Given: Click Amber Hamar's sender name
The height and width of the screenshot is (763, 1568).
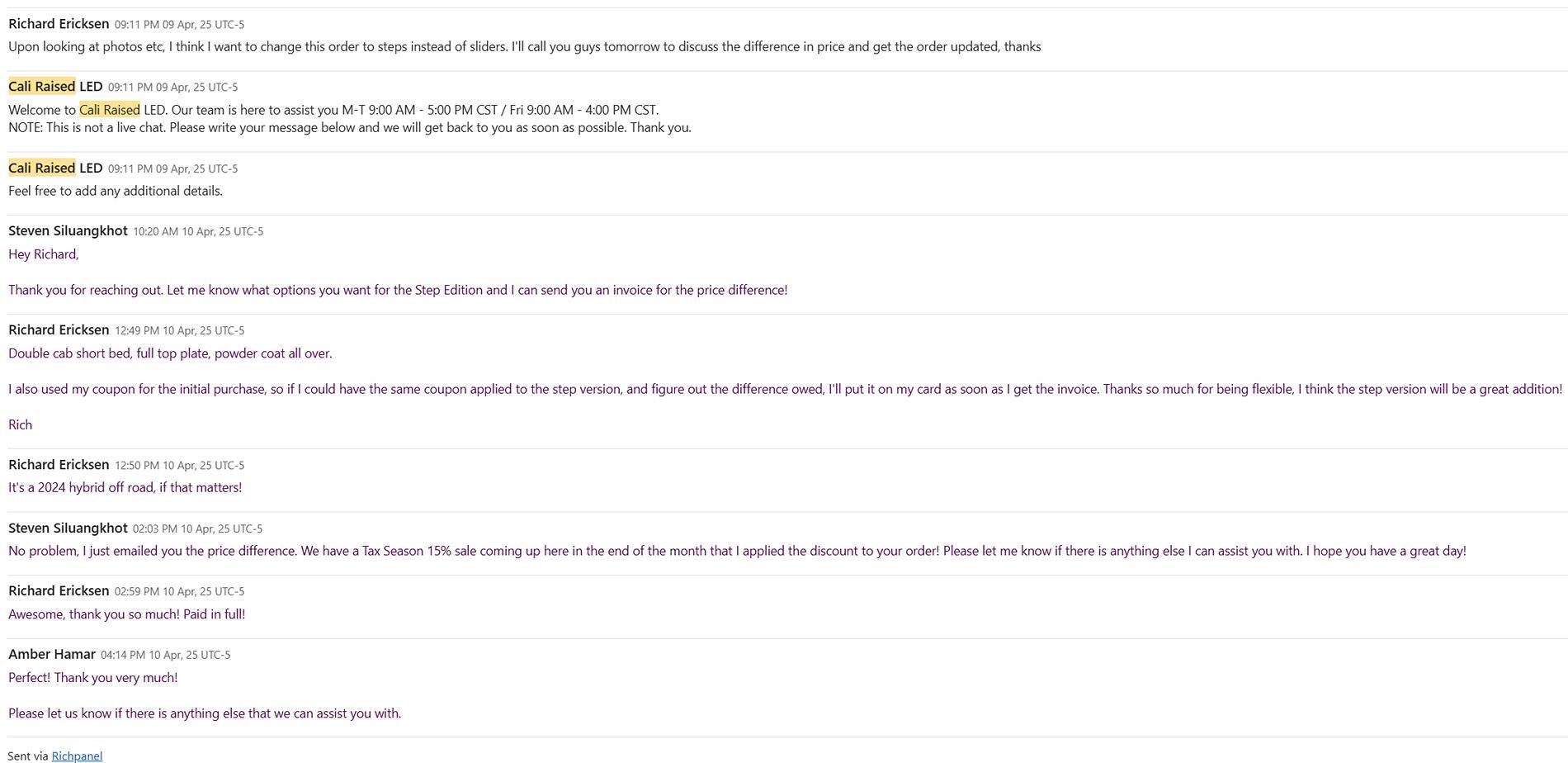Looking at the screenshot, I should (52, 654).
